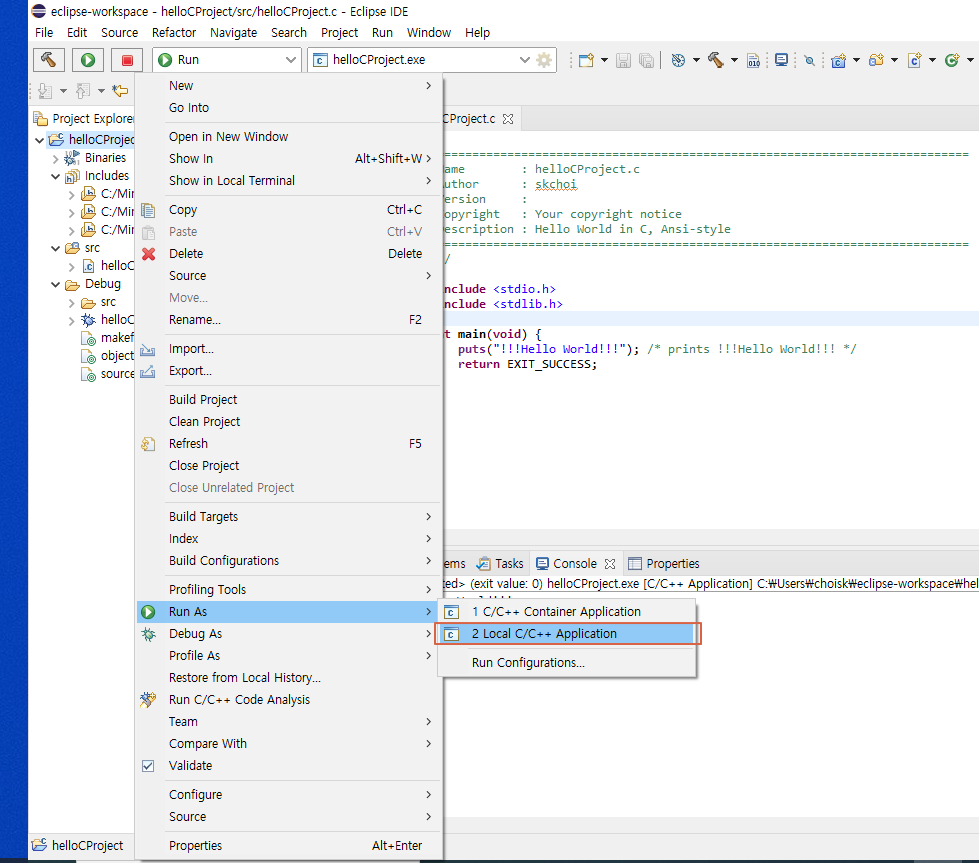Click the green Run launch button
This screenshot has width=979, height=863.
click(x=88, y=60)
